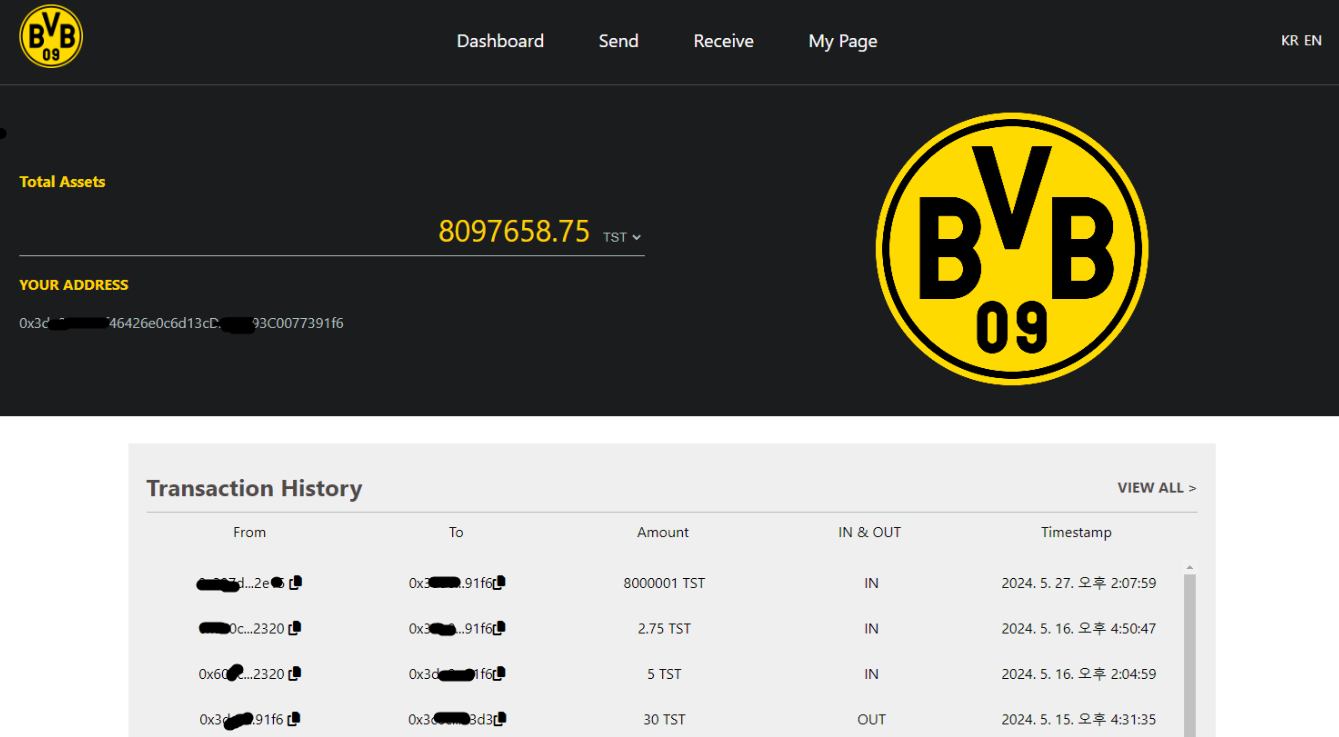Click VIEW ALL for transaction history
This screenshot has height=737, width=1339.
tap(1157, 488)
